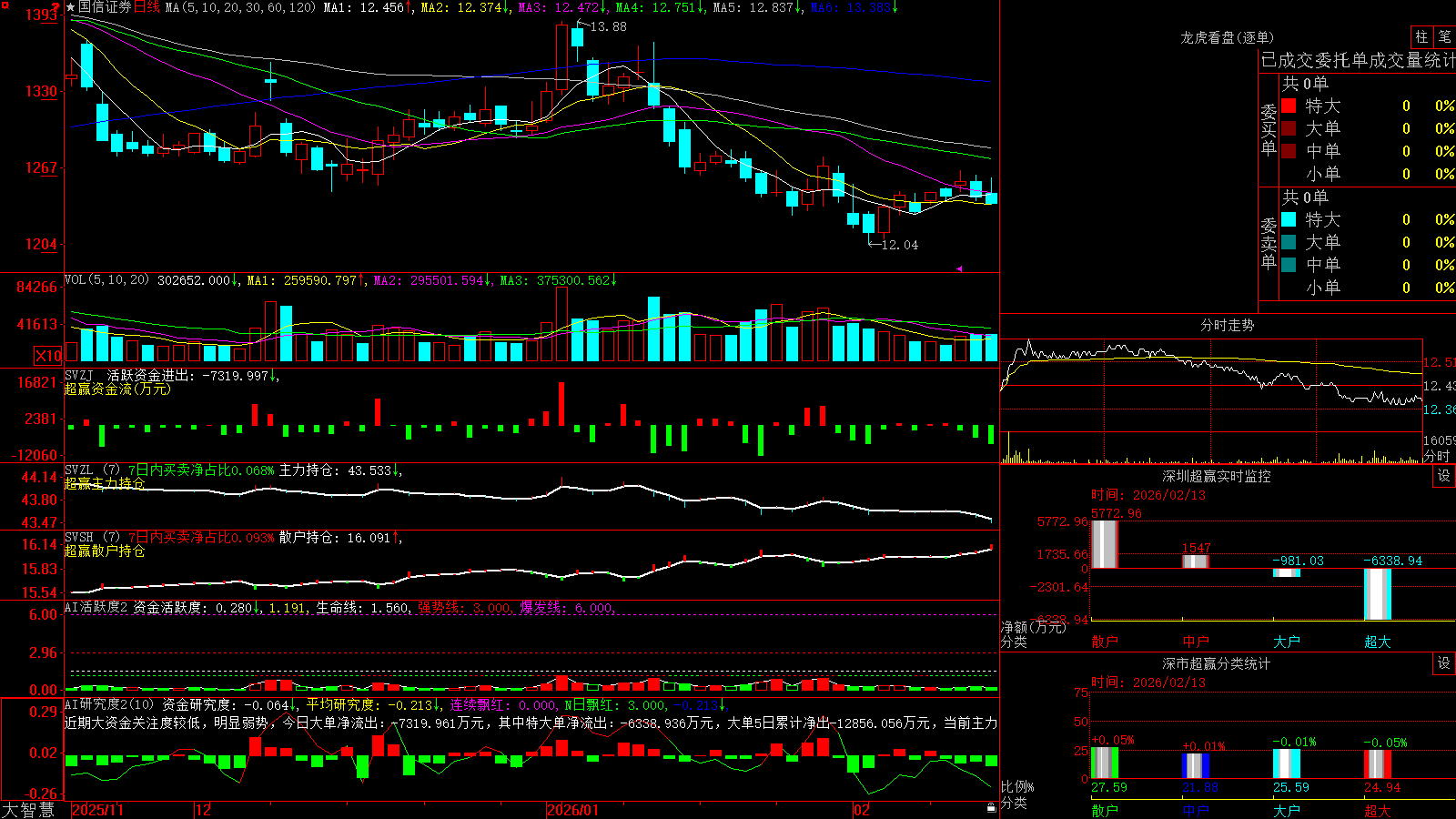Click the 13.88 high price annotation
The width and height of the screenshot is (1456, 819).
pyautogui.click(x=608, y=26)
